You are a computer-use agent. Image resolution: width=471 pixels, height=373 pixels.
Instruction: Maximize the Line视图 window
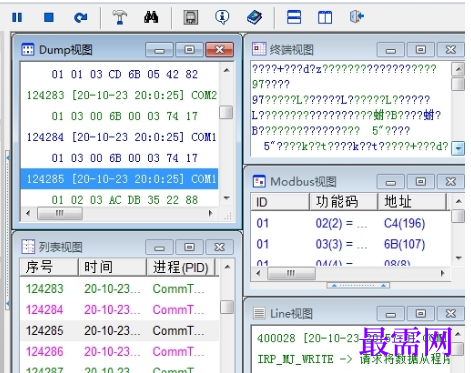pos(421,314)
